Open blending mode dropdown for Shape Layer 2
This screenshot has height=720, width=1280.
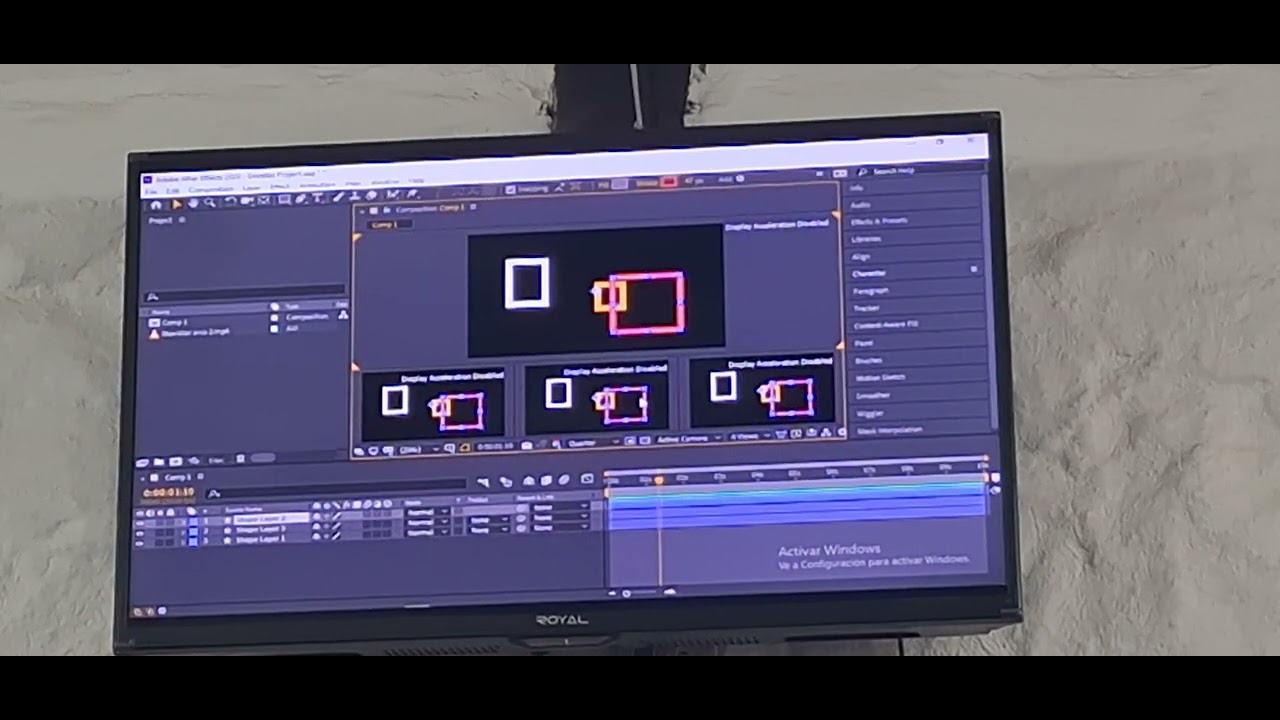coord(427,512)
